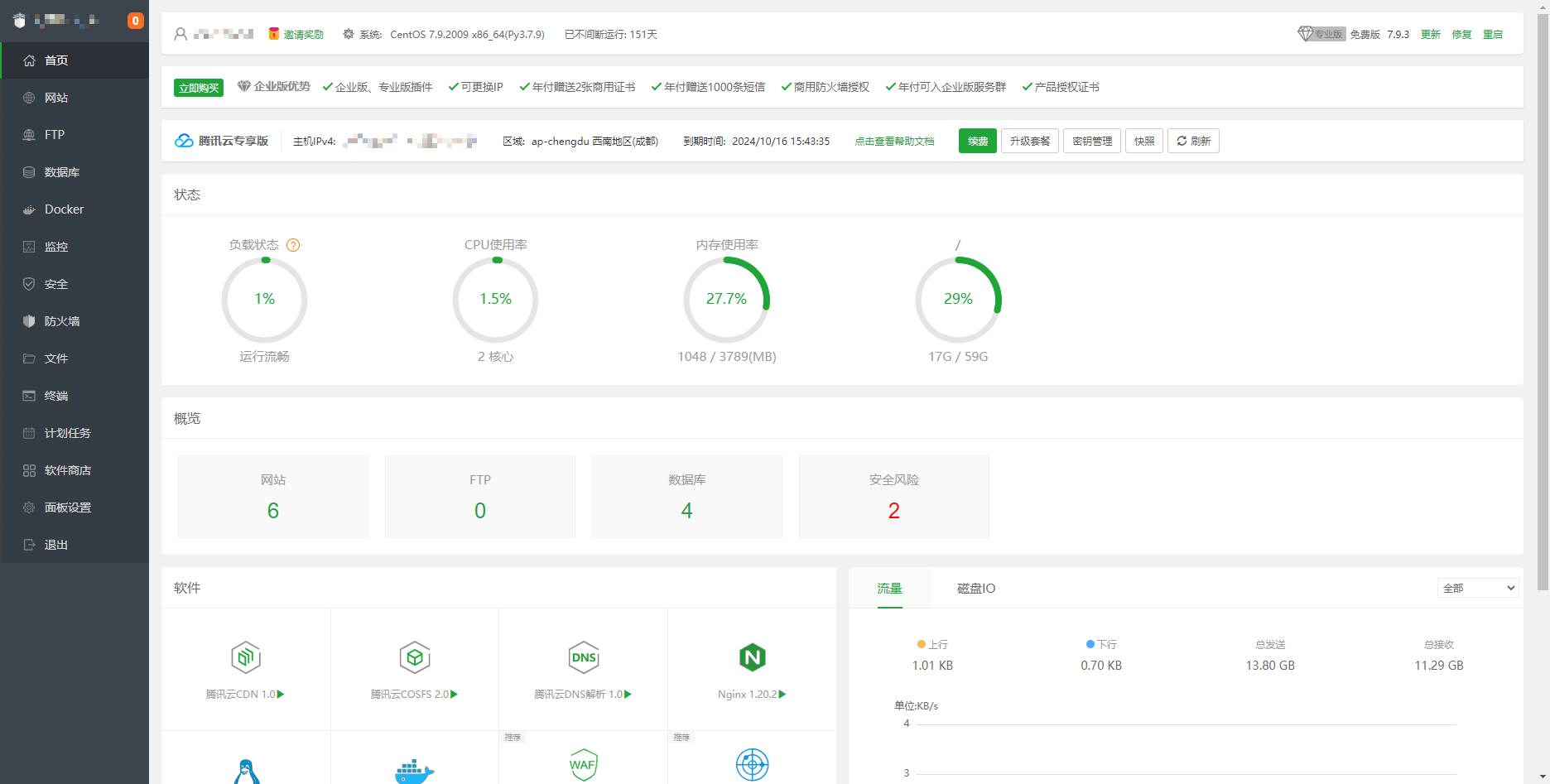Click the 计划任务 calendar sidebar icon

click(29, 433)
